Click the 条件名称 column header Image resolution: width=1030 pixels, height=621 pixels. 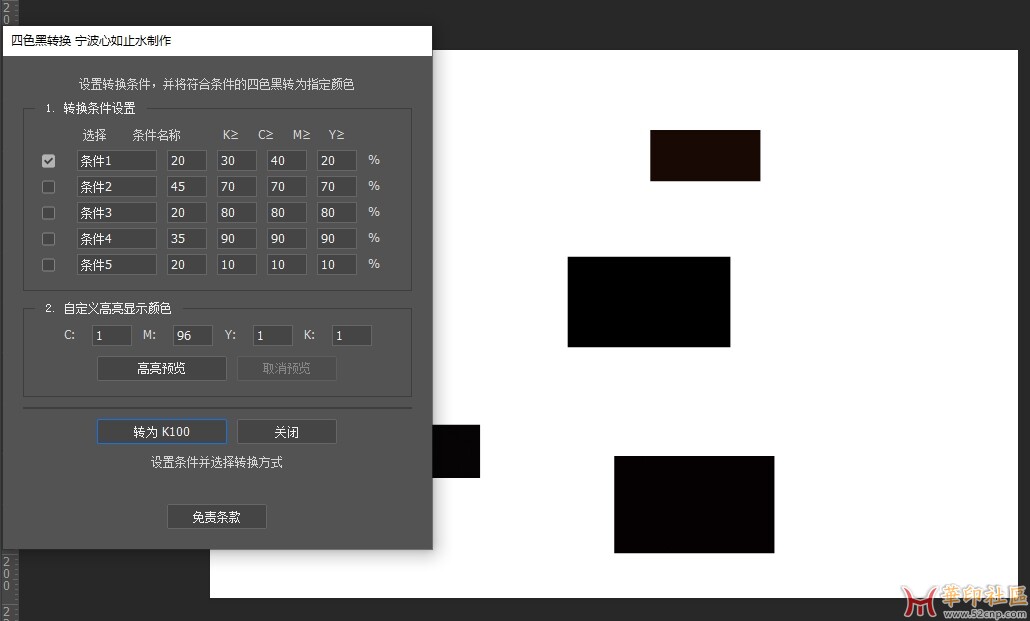156,135
